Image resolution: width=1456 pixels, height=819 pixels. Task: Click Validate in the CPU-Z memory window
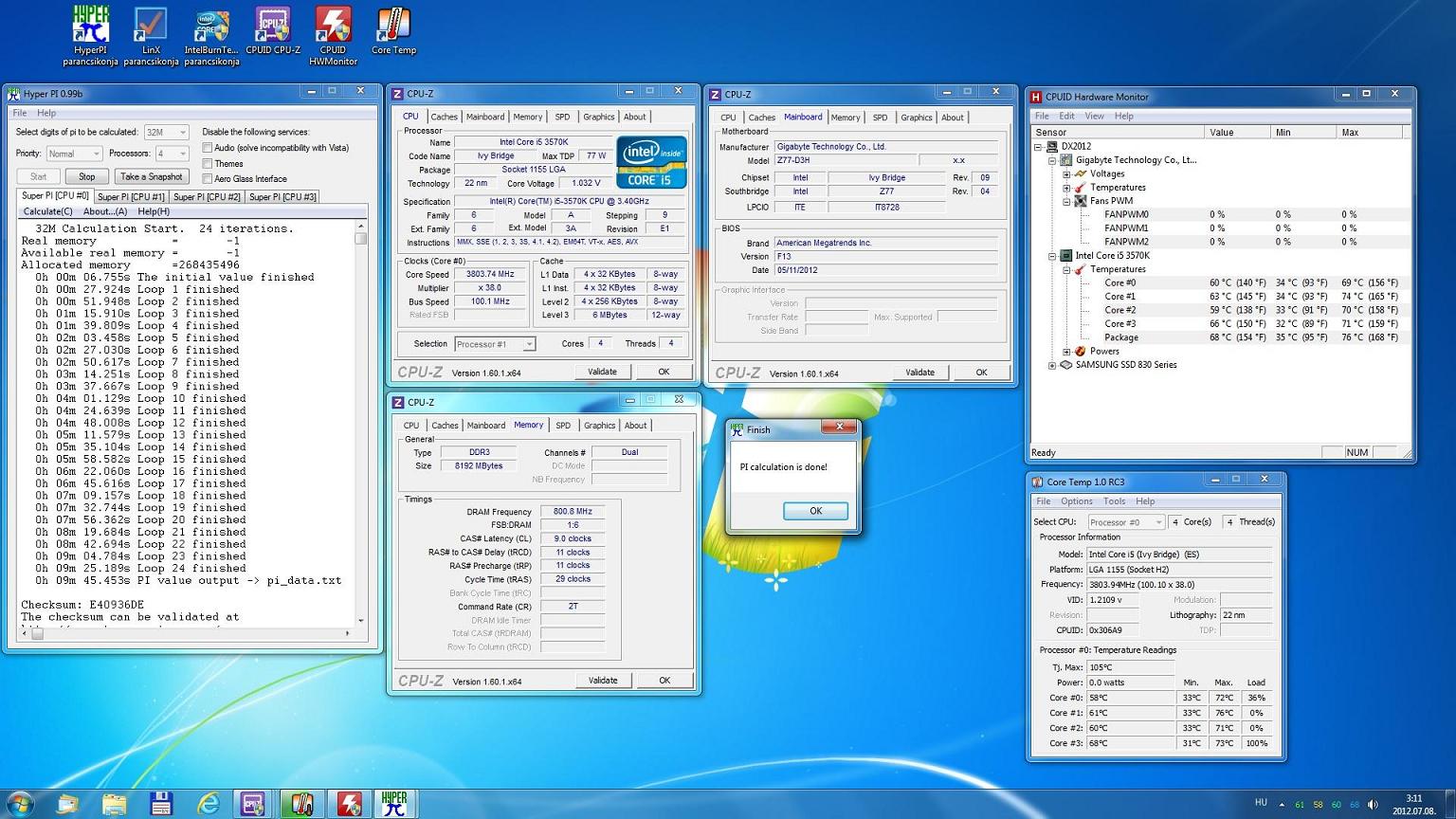tap(603, 681)
